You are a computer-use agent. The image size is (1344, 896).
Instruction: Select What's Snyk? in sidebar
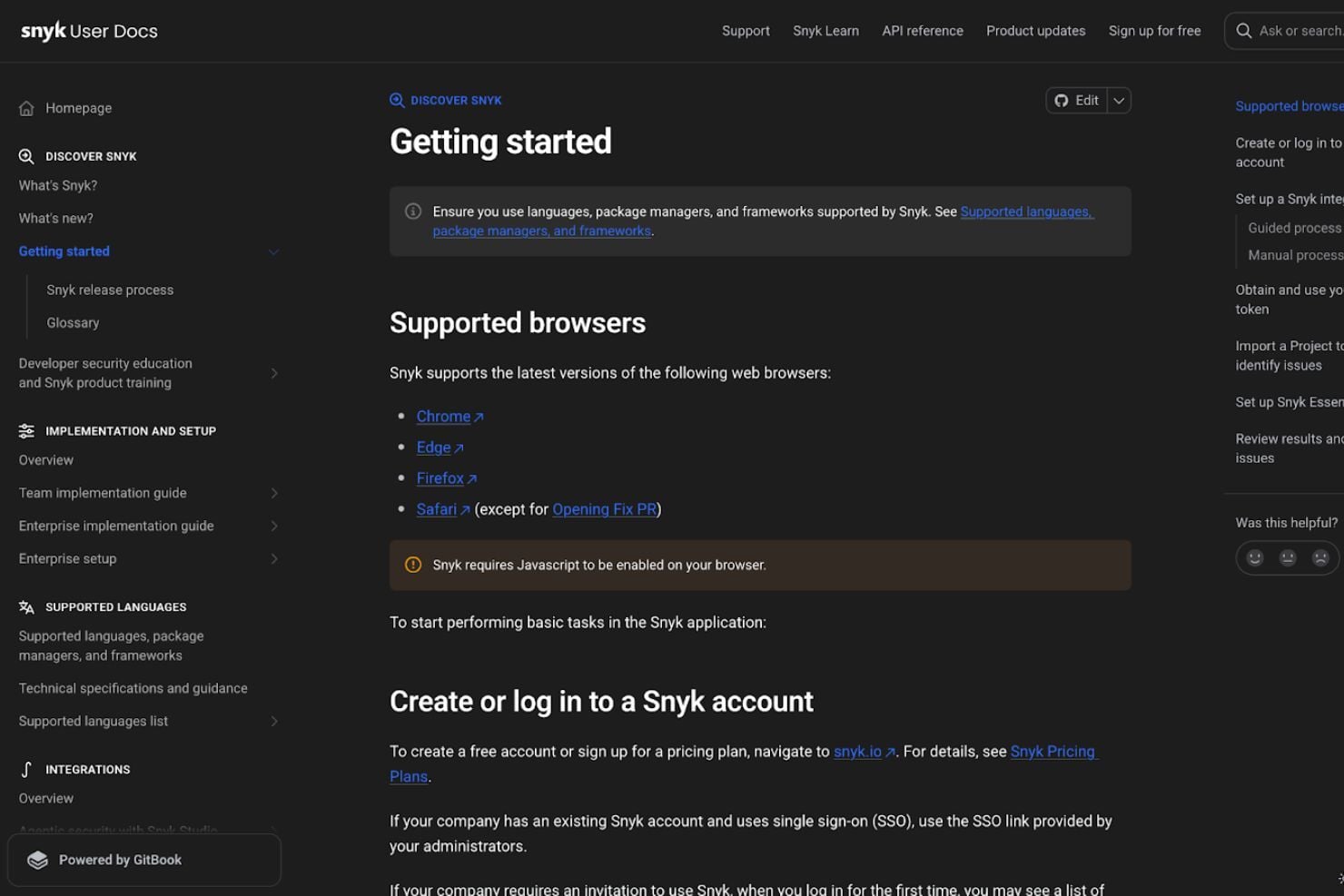coord(58,185)
